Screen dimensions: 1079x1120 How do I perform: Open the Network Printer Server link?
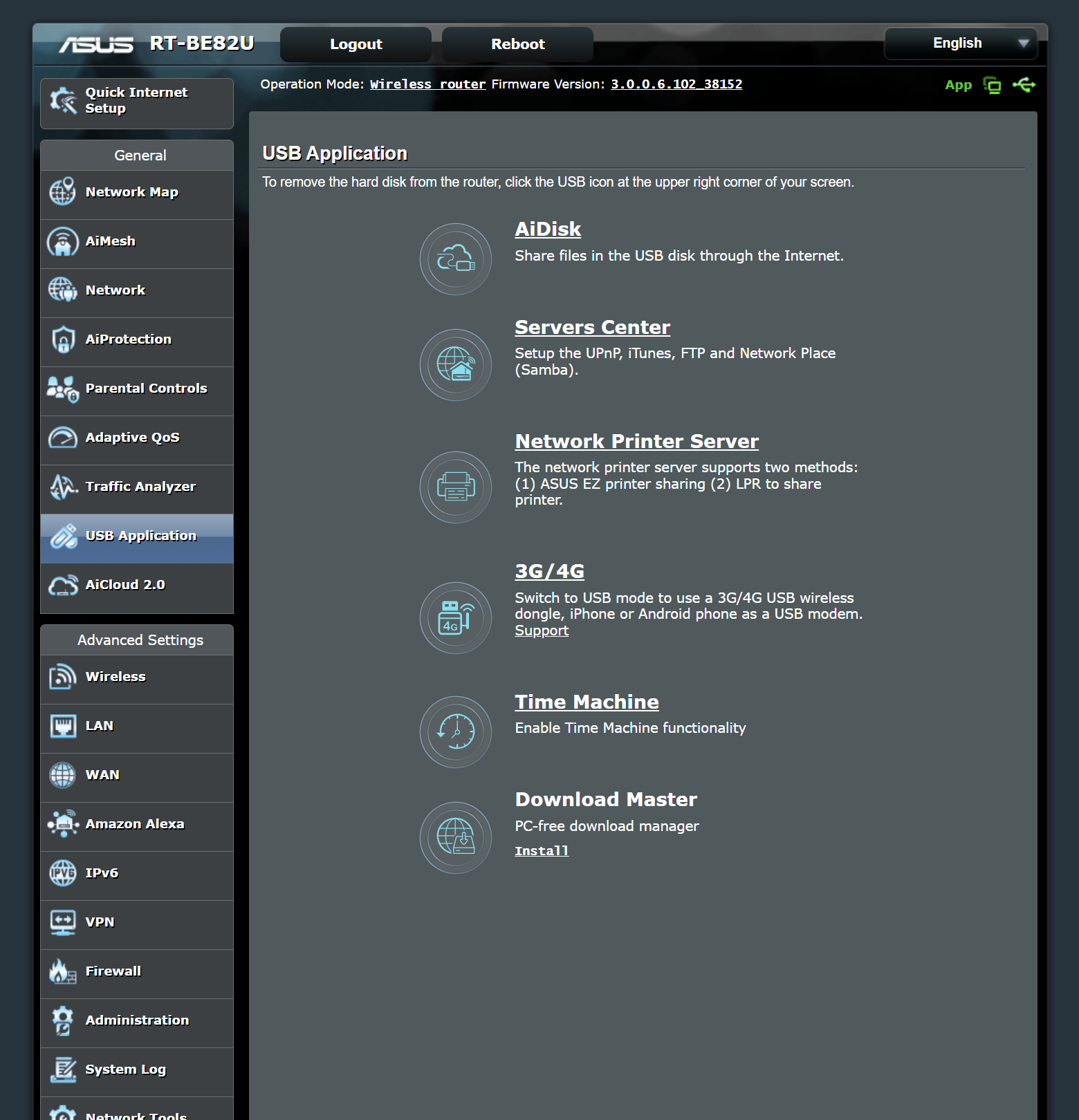coord(637,441)
